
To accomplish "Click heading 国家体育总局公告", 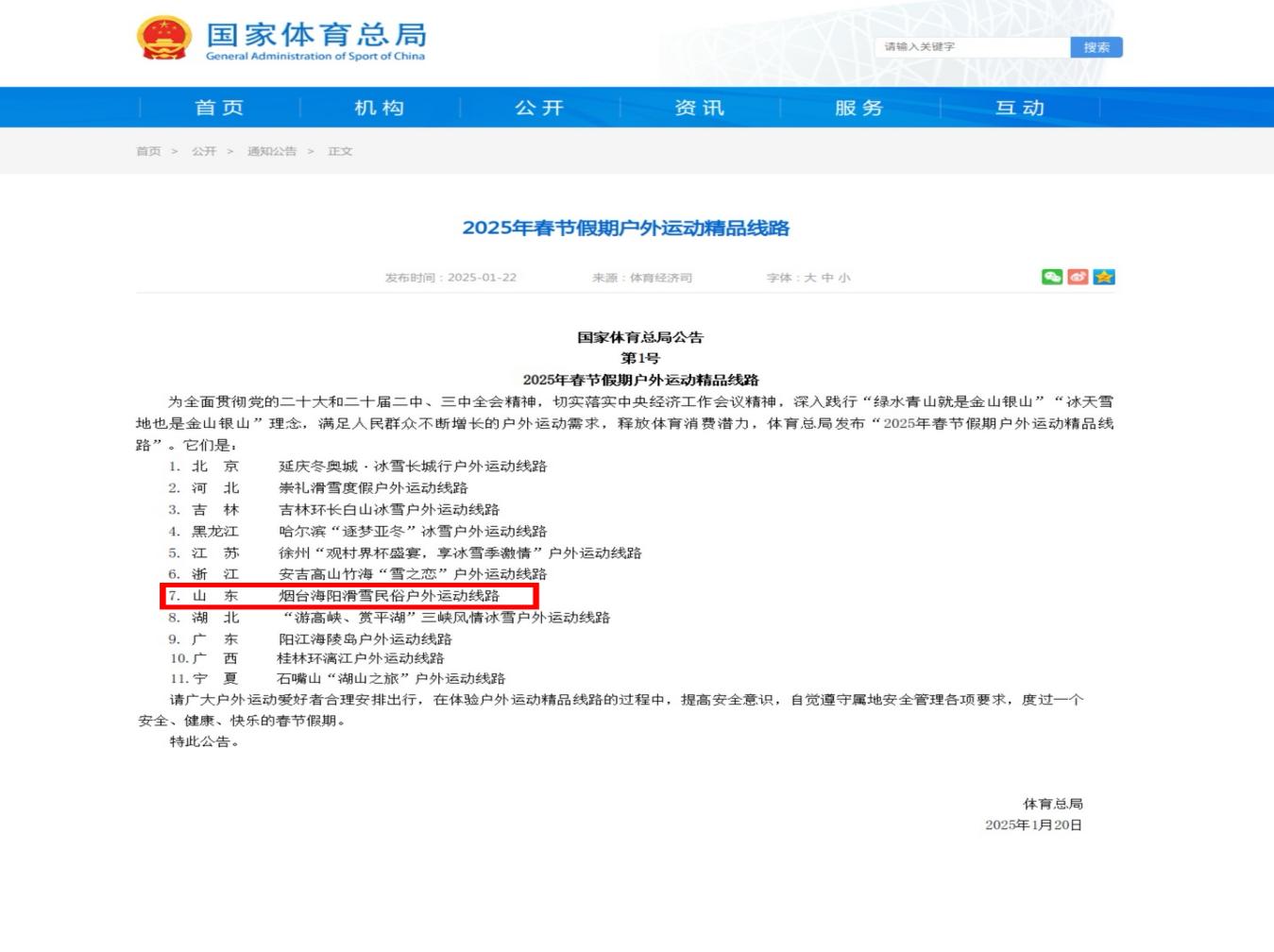I will tap(640, 337).
